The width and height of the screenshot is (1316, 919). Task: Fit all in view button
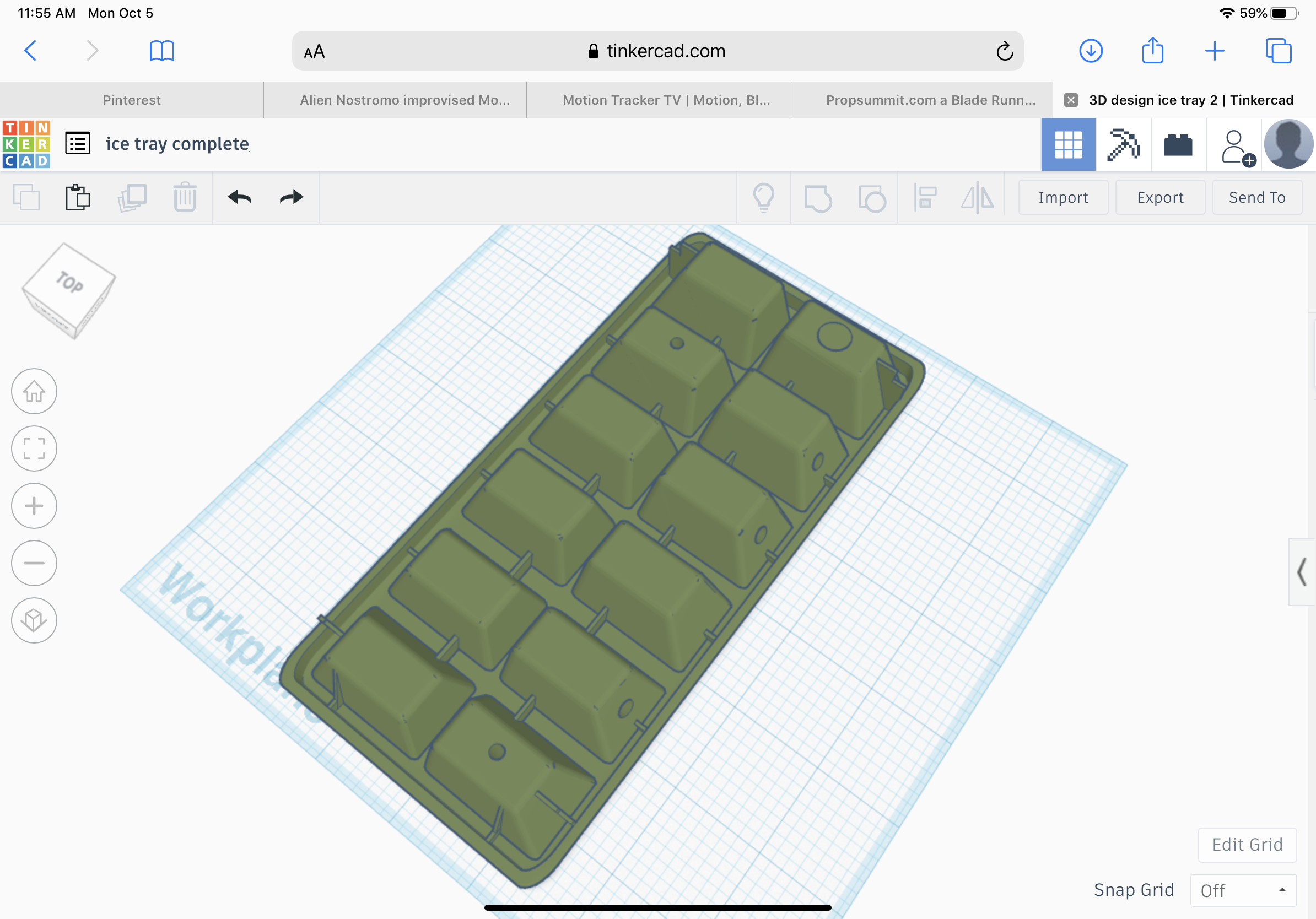coord(34,448)
